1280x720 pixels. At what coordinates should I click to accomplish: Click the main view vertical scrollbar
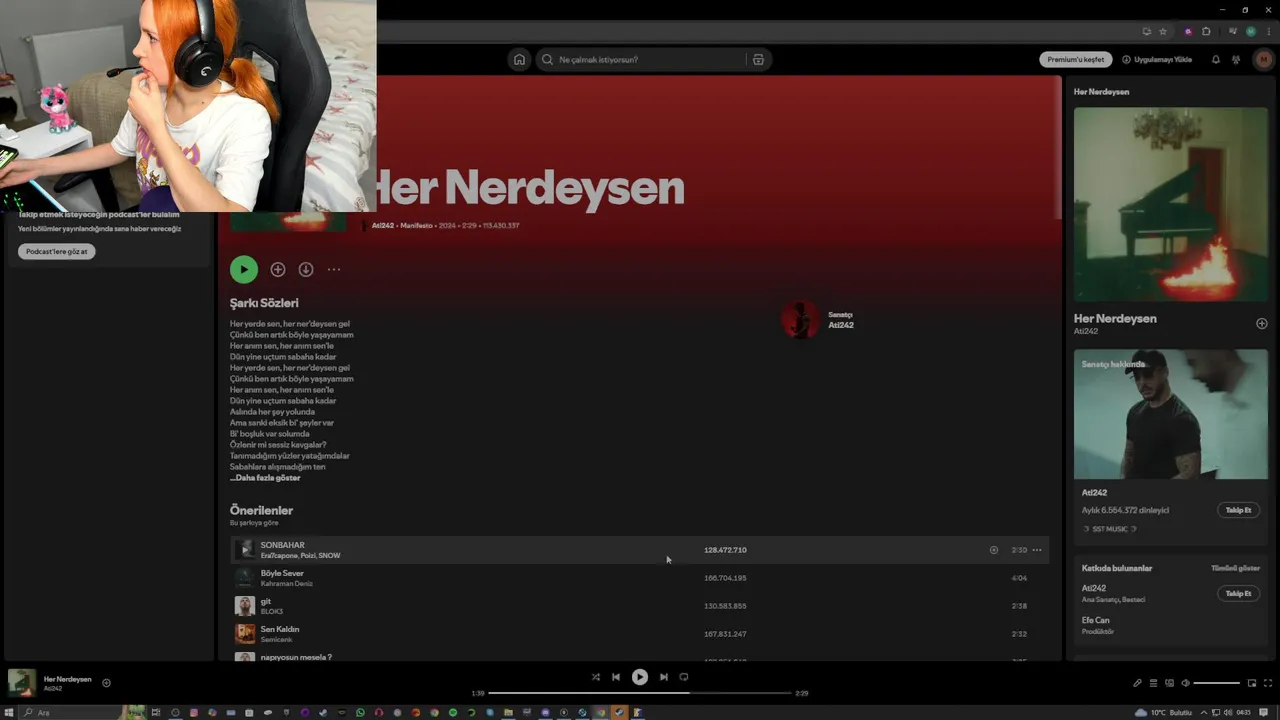[1058, 148]
